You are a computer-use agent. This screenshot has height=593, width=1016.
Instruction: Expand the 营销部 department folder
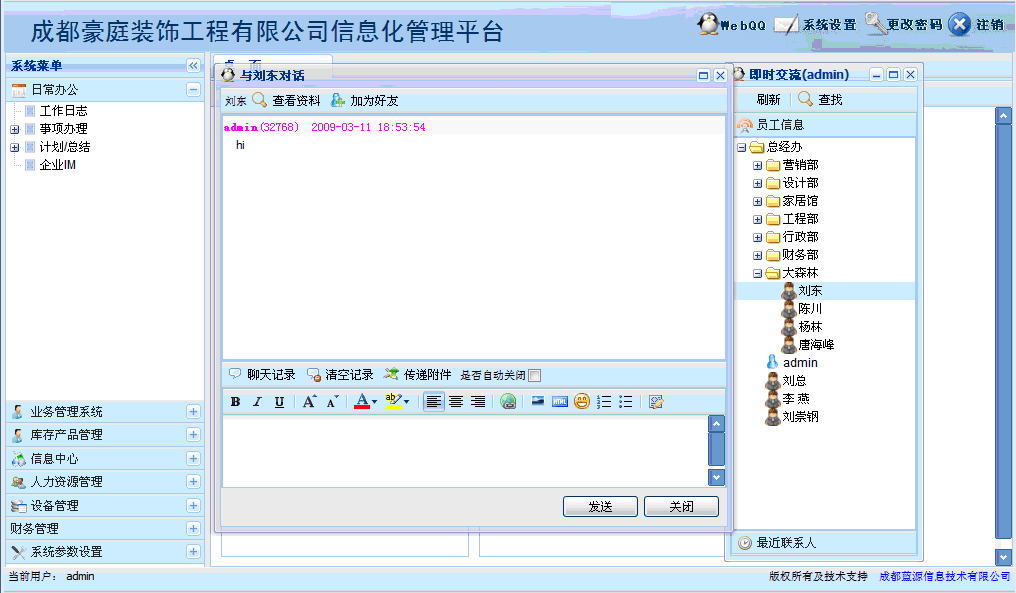tap(758, 165)
